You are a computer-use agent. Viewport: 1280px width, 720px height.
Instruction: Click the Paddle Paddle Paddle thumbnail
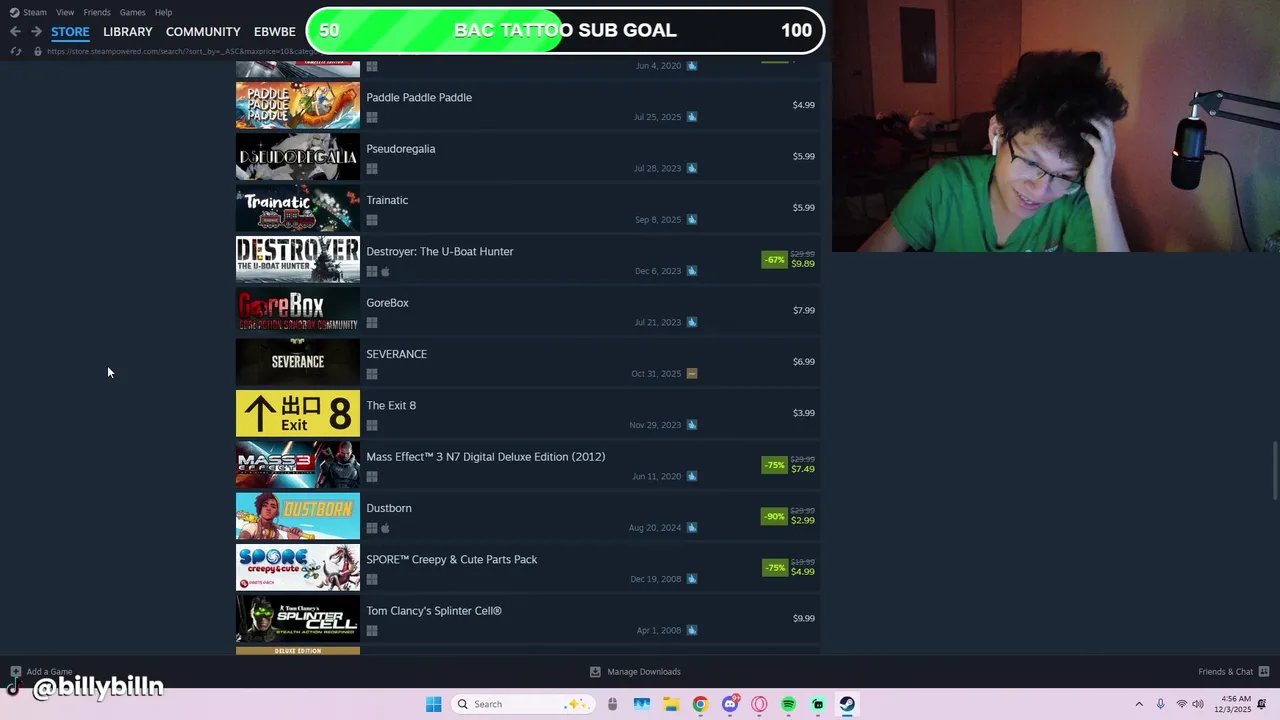click(x=298, y=105)
